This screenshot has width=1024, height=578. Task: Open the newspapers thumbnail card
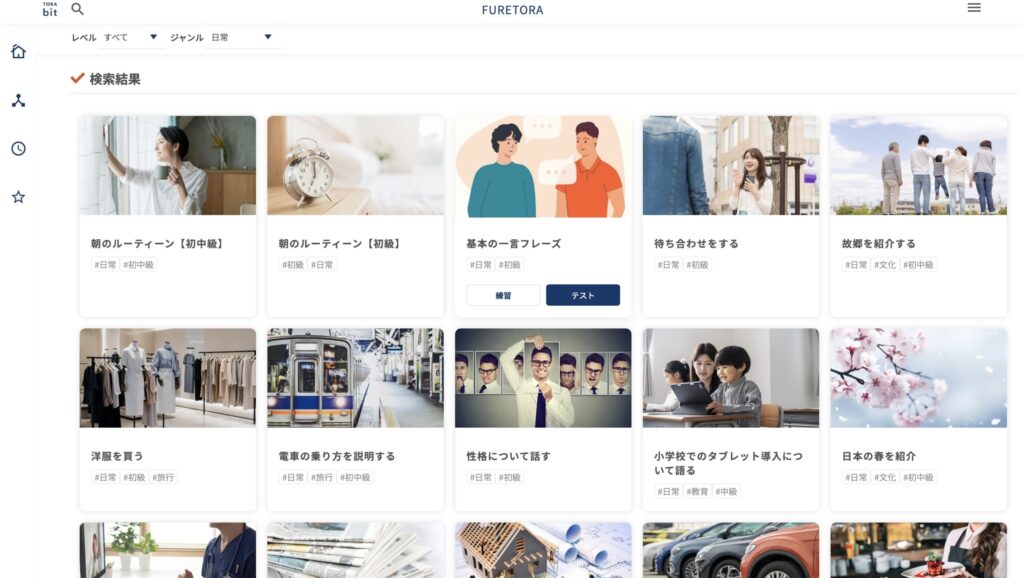pyautogui.click(x=355, y=550)
